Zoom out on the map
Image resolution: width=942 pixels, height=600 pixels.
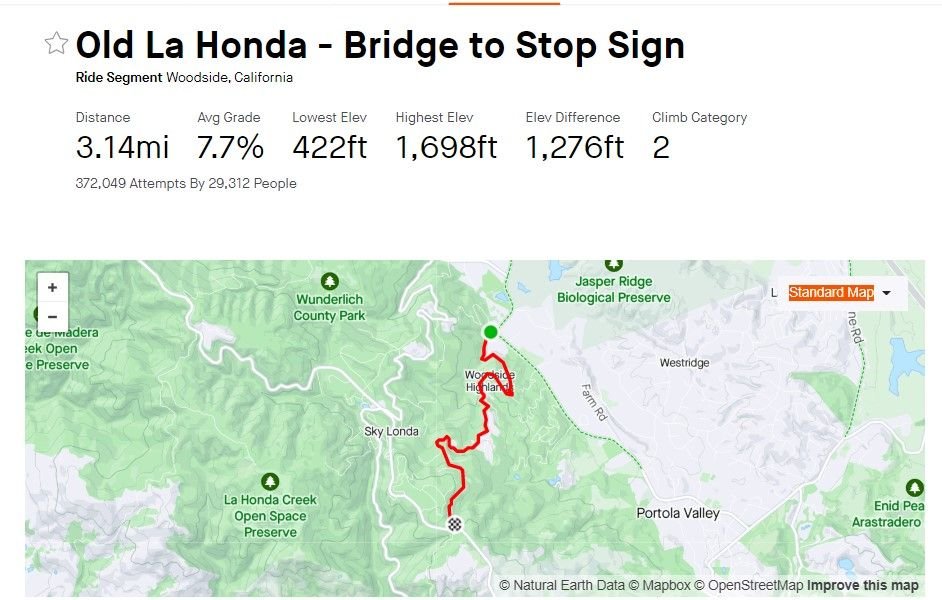(52, 317)
